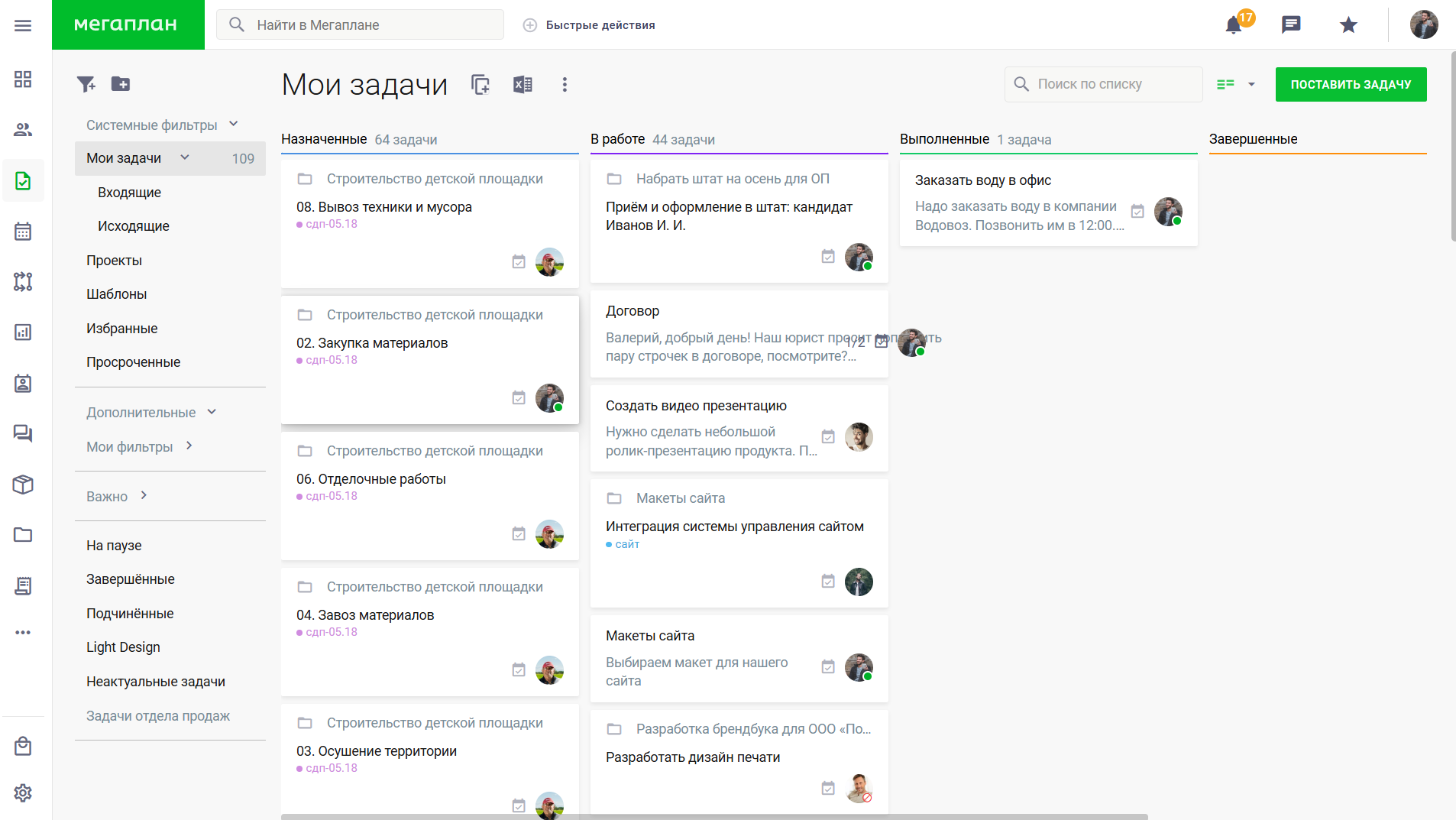
Task: Click the Поставить задачу button
Action: (x=1351, y=84)
